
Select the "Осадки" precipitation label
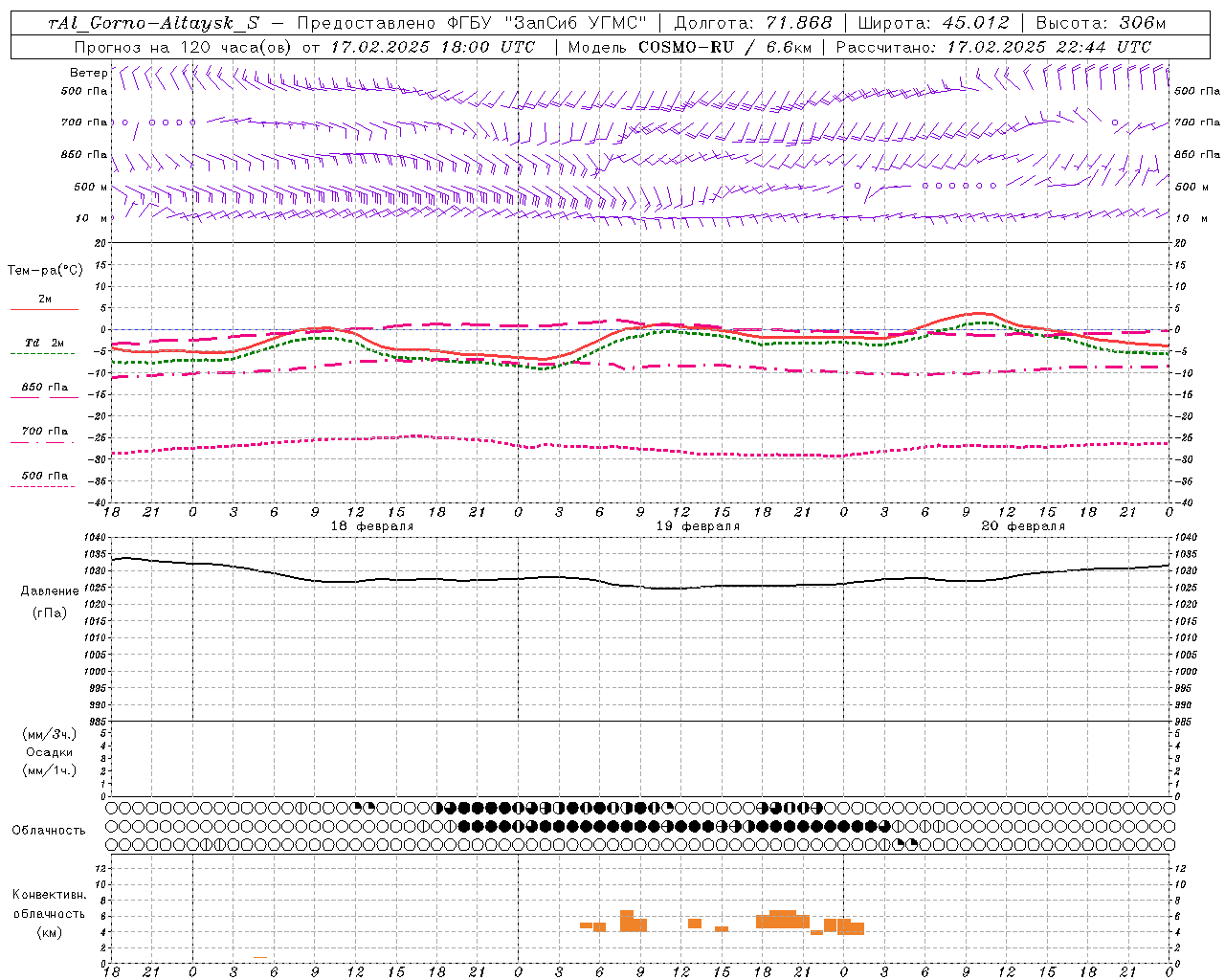(x=49, y=752)
